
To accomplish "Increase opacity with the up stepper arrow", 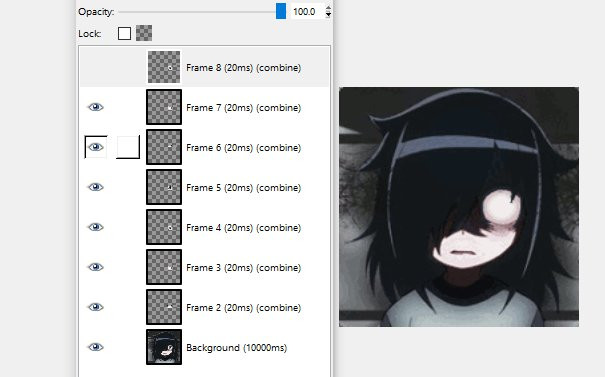I will [x=328, y=8].
